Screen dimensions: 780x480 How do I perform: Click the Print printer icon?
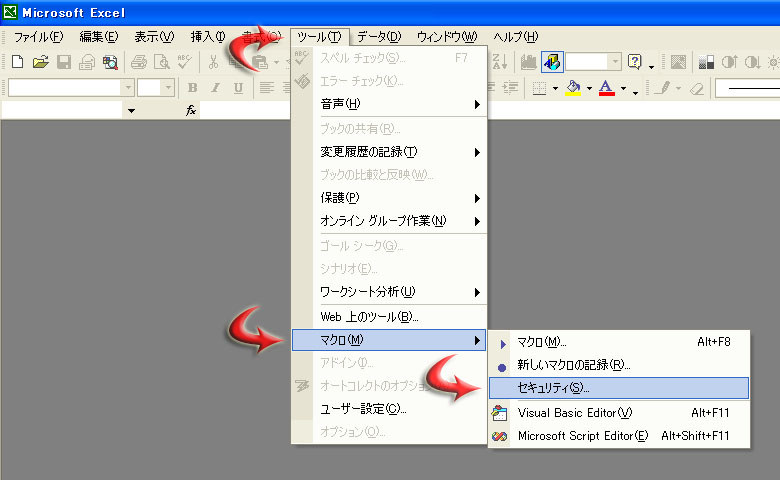point(139,62)
